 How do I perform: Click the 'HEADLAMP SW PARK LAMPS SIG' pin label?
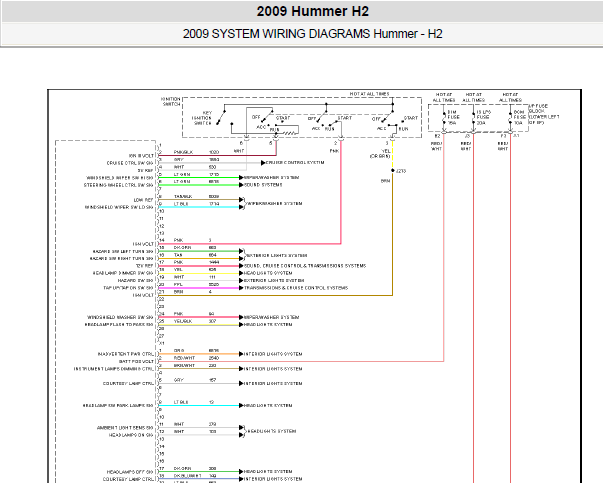pyautogui.click(x=118, y=406)
